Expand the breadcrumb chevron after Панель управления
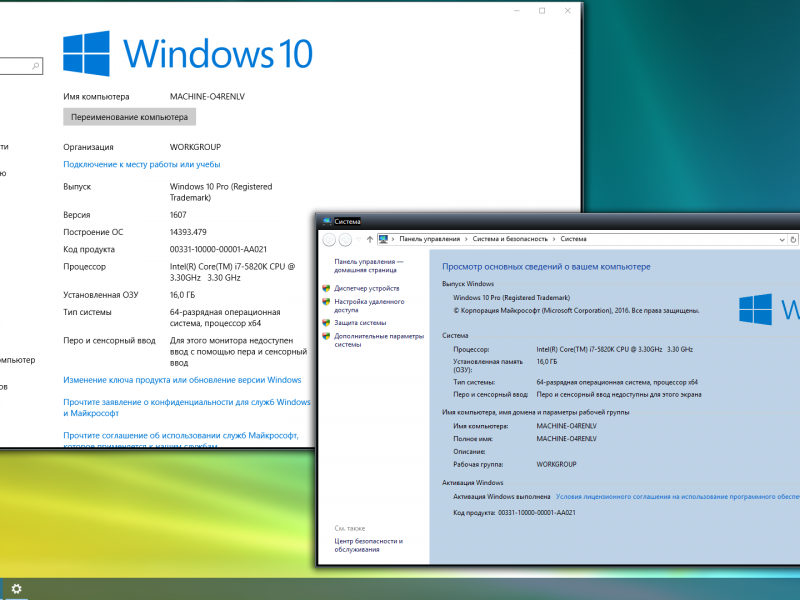 pos(466,239)
